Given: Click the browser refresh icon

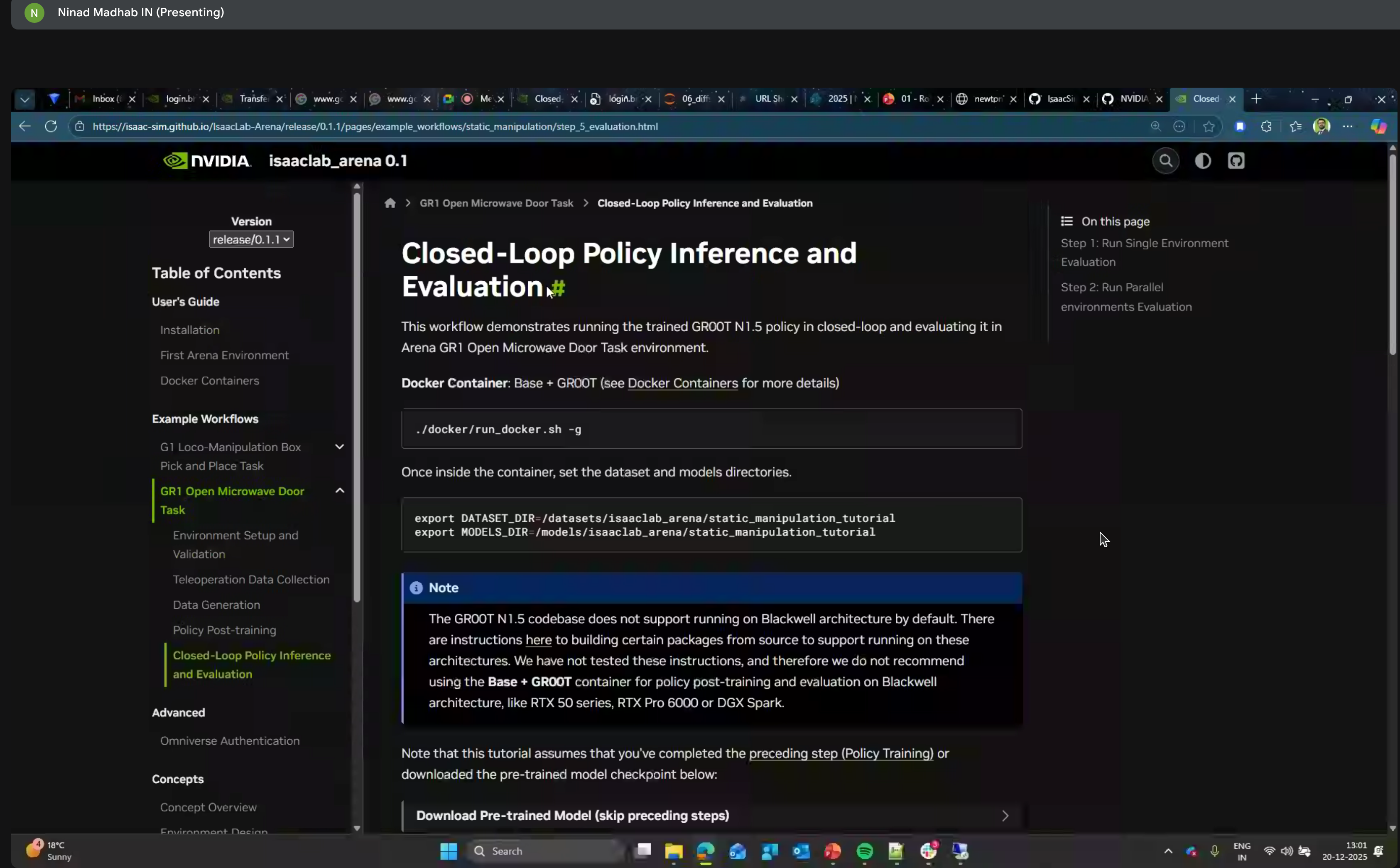Looking at the screenshot, I should point(51,126).
